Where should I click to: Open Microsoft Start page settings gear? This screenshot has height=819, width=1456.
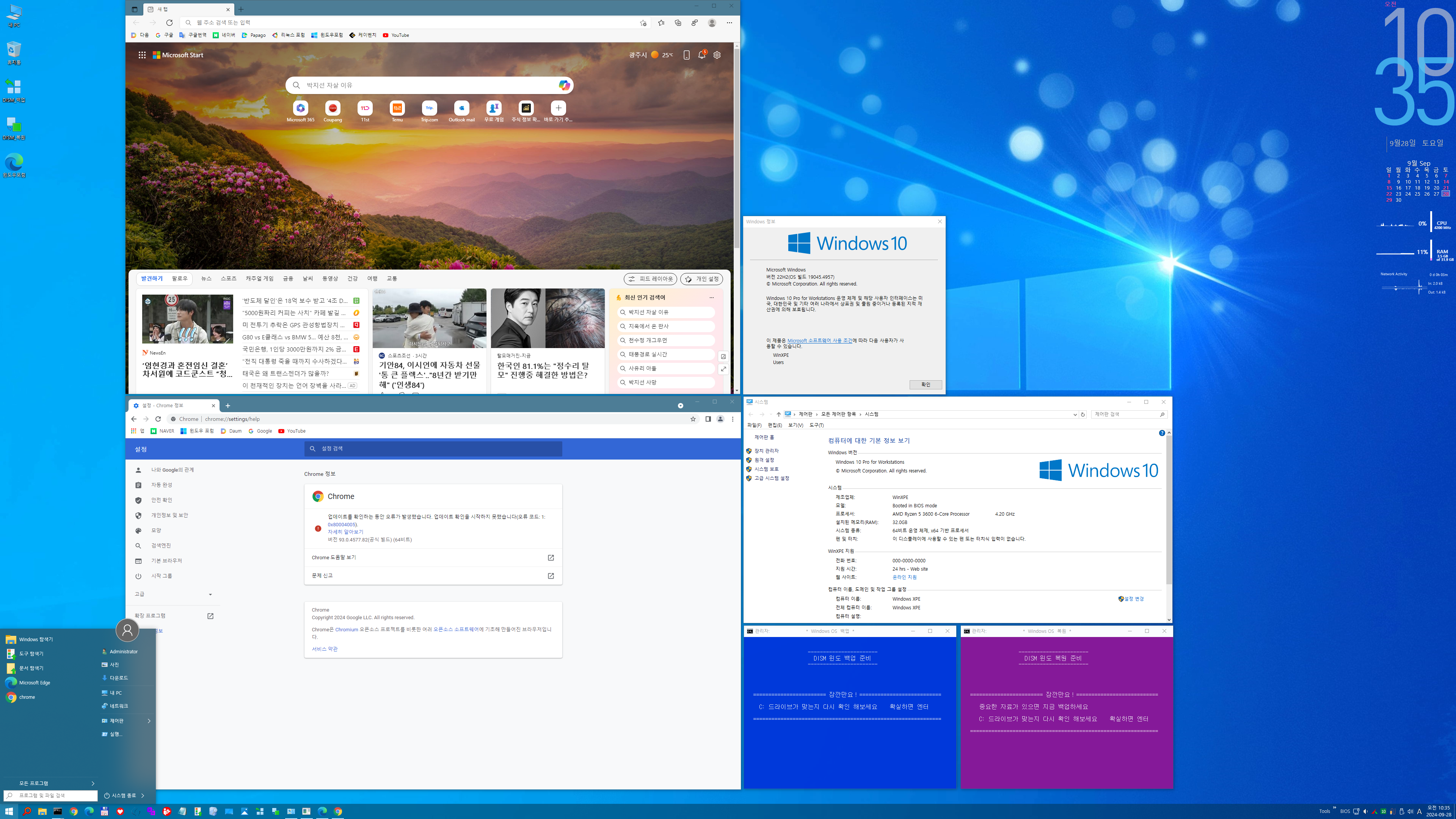(717, 55)
